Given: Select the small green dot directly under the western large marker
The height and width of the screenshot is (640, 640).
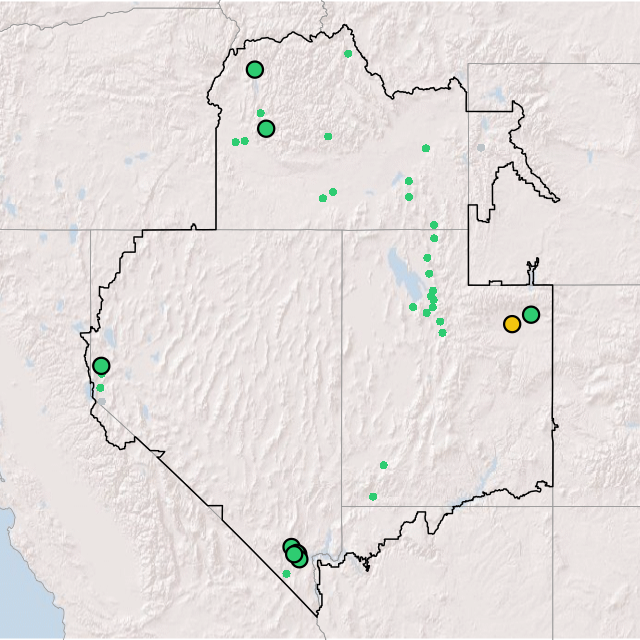Looking at the screenshot, I should coord(100,388).
